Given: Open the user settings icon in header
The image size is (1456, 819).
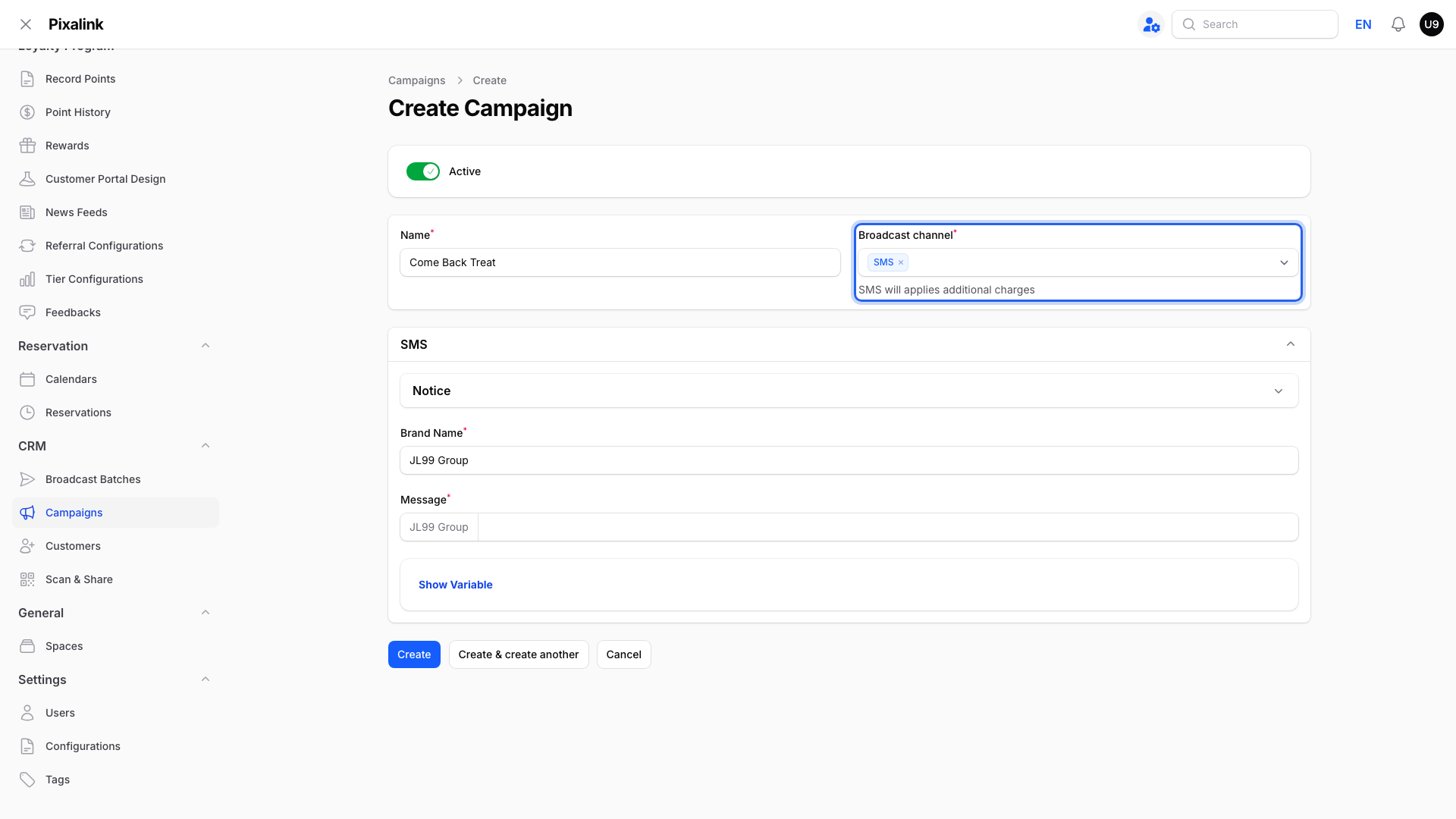Looking at the screenshot, I should [1151, 24].
